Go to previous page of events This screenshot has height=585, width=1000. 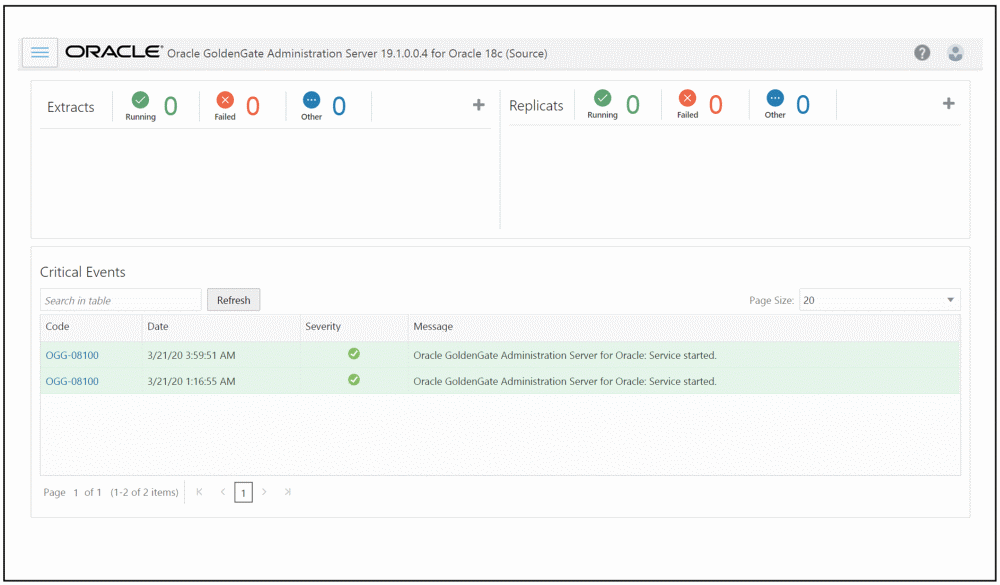click(x=223, y=492)
